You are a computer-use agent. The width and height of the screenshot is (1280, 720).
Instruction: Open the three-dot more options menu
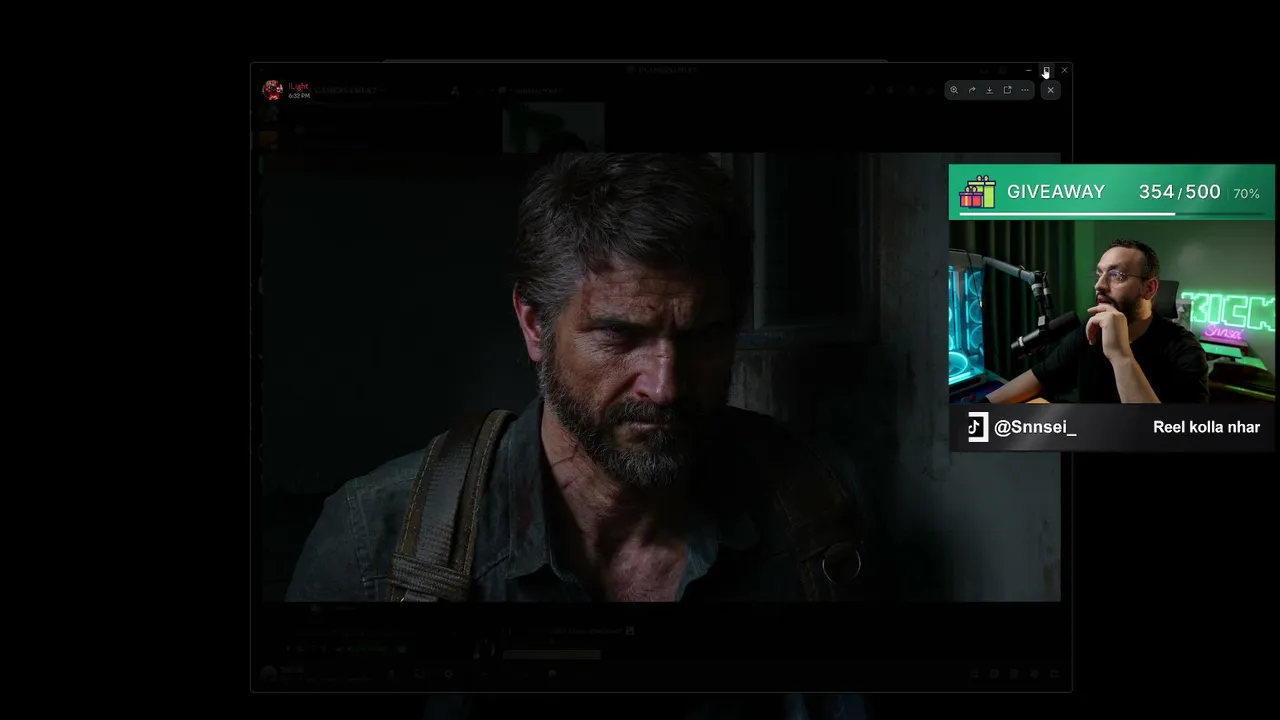pos(1025,90)
